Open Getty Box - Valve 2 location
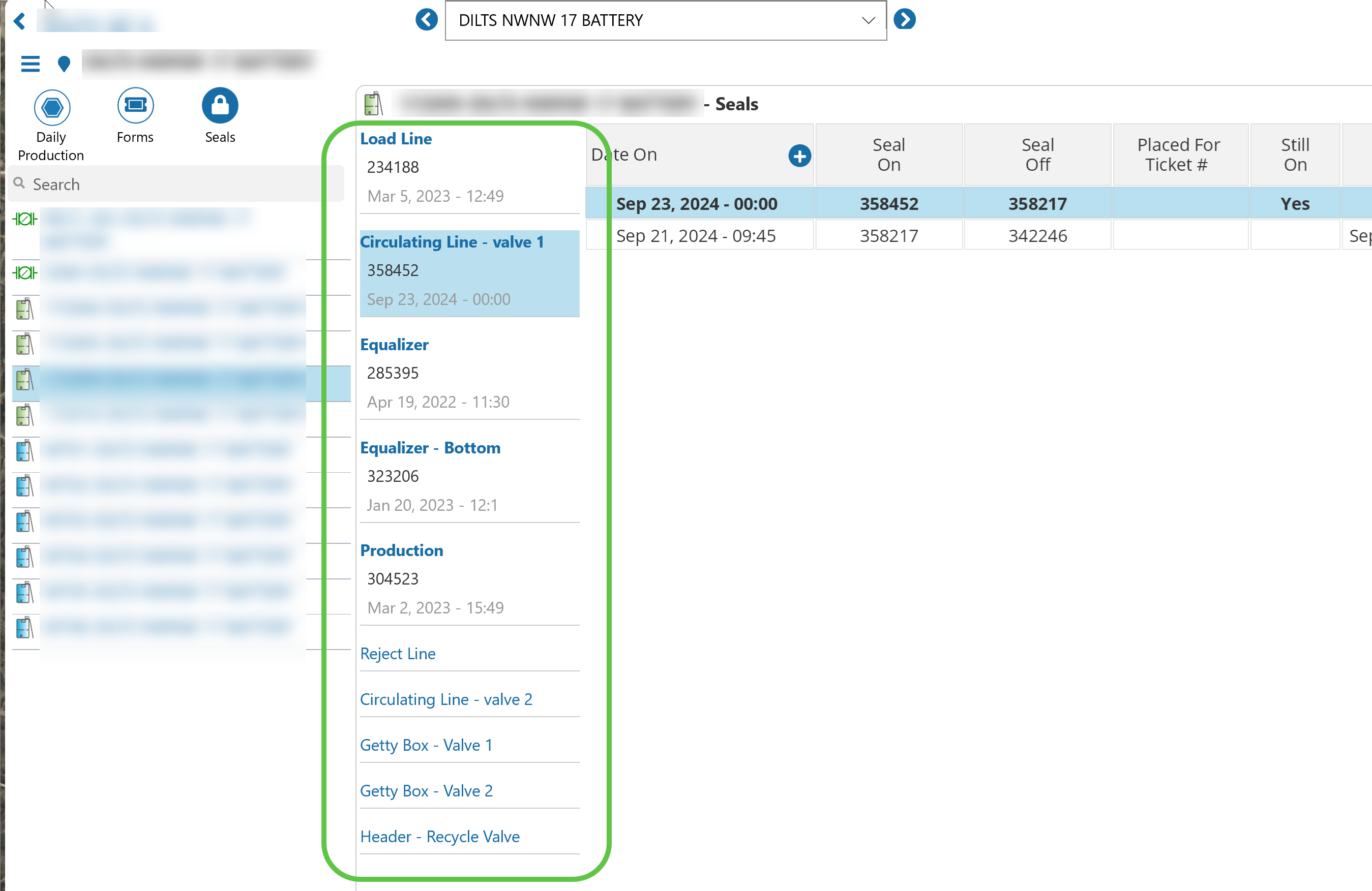The width and height of the screenshot is (1372, 891). (x=426, y=791)
